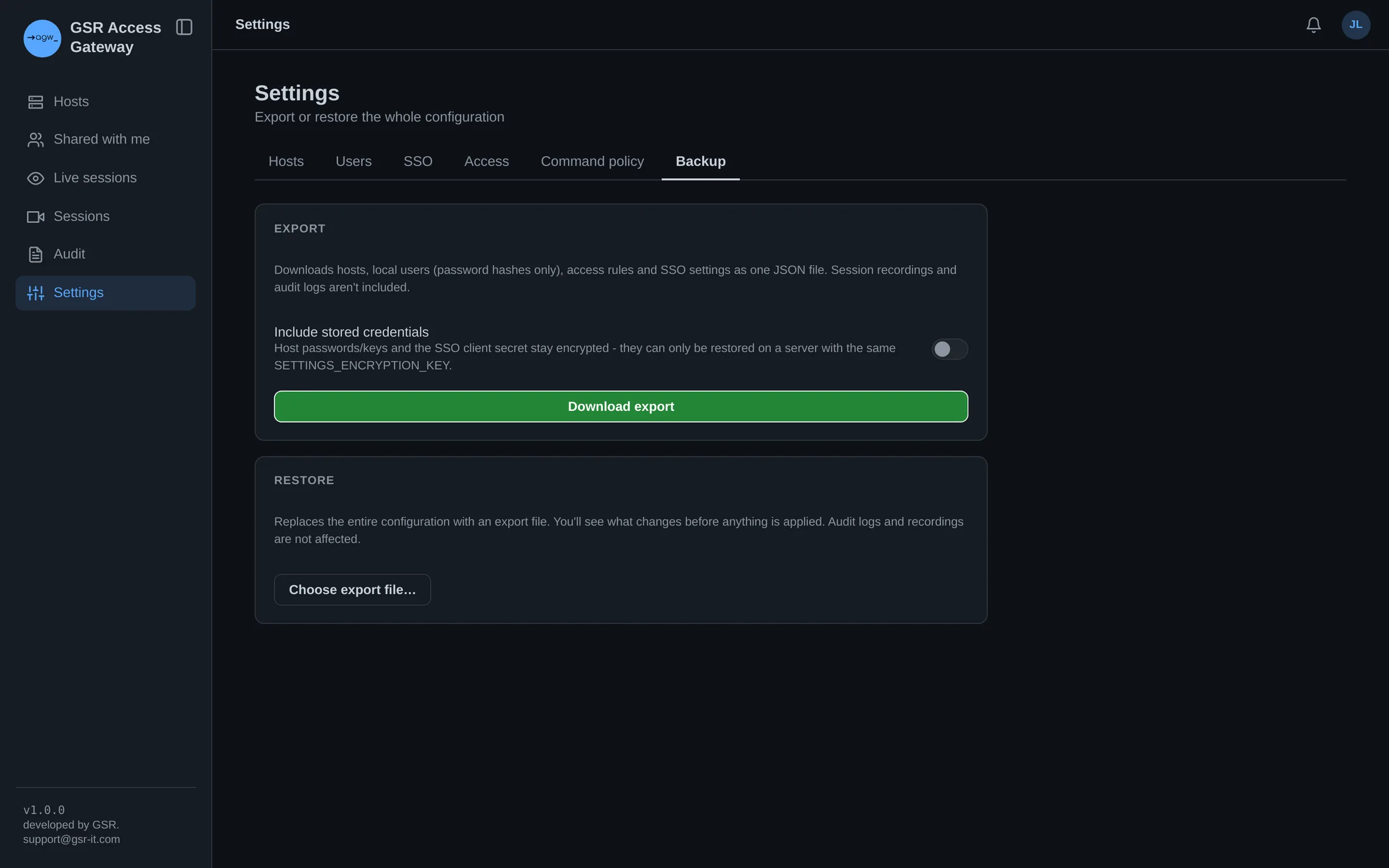1389x868 pixels.
Task: Open the SSO tab
Action: pos(418,161)
